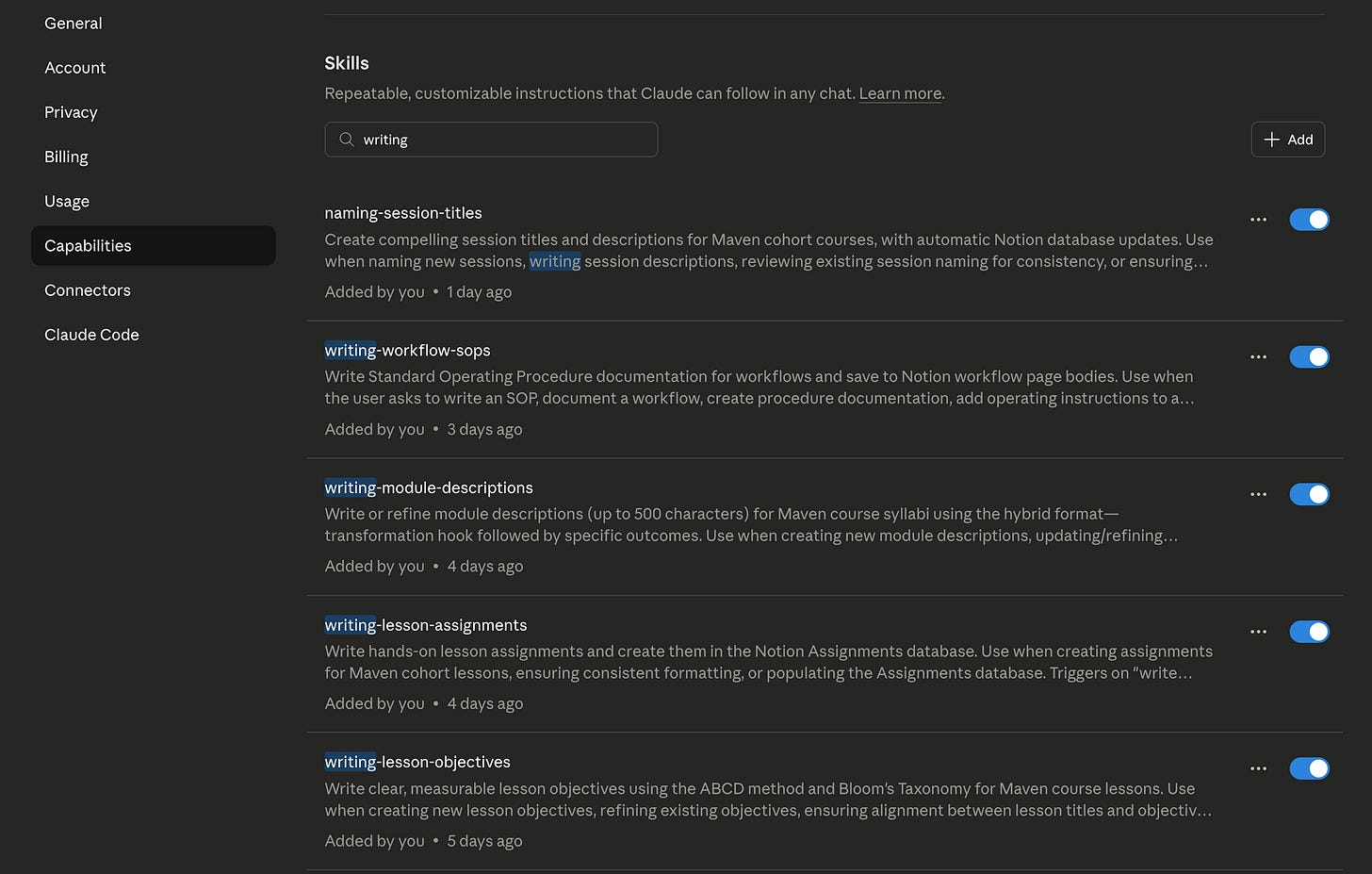Click the Add skill button
Screen dimensions: 1372x874
tap(1288, 140)
